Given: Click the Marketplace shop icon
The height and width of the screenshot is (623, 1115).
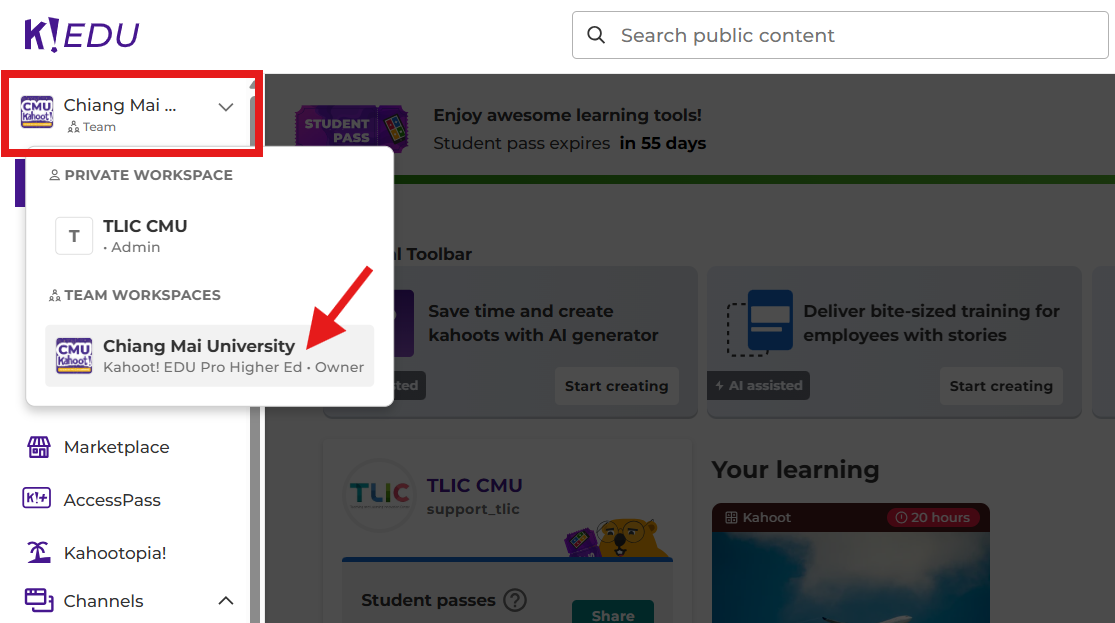Looking at the screenshot, I should click(38, 447).
